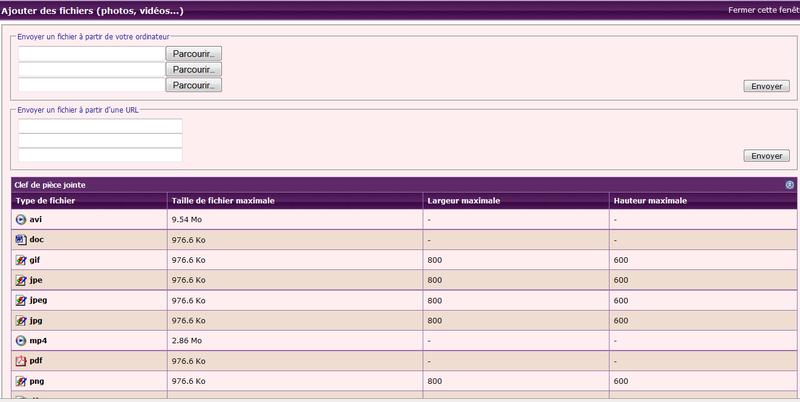Screen dimensions: 800x402
Task: Click the mp4 file type icon
Action: point(20,341)
